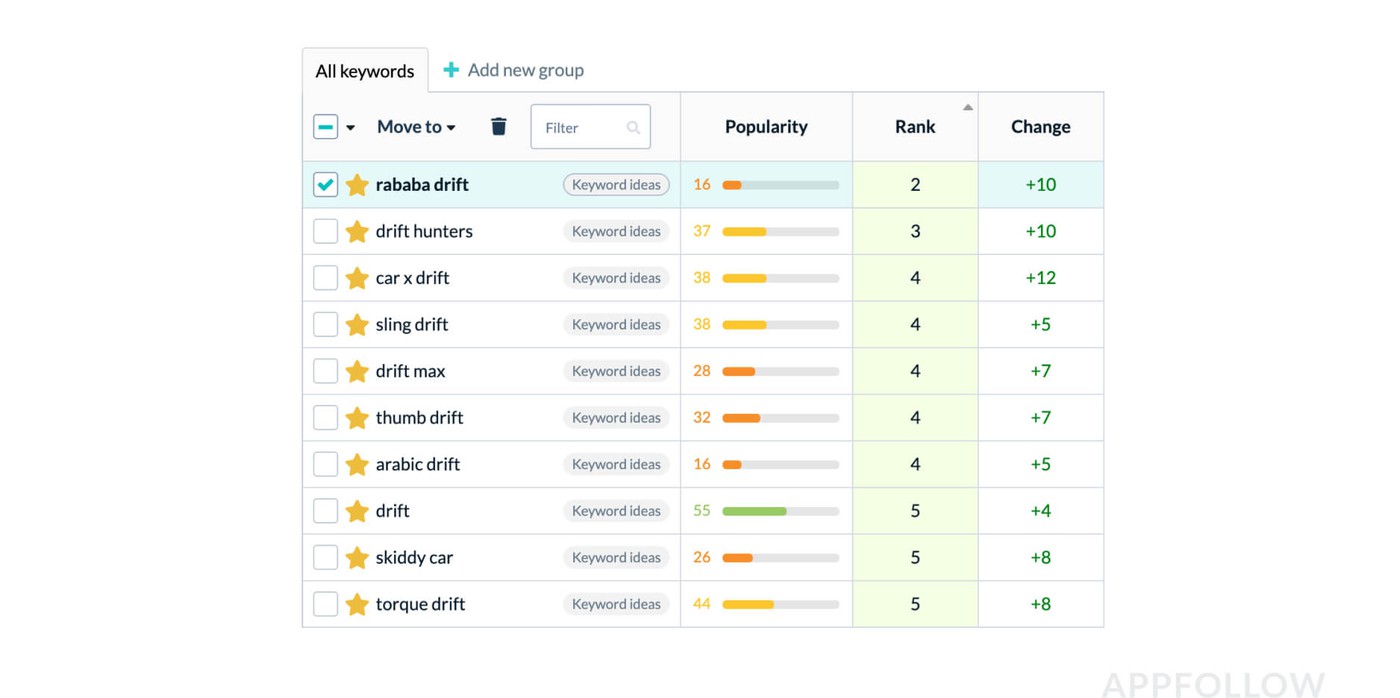Expand the select-all checkbox arrow menu
The width and height of the screenshot is (1400, 698).
coord(351,128)
